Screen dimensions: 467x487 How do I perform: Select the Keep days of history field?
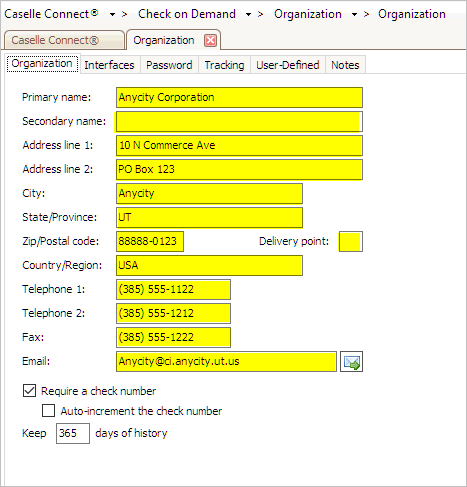(73, 433)
